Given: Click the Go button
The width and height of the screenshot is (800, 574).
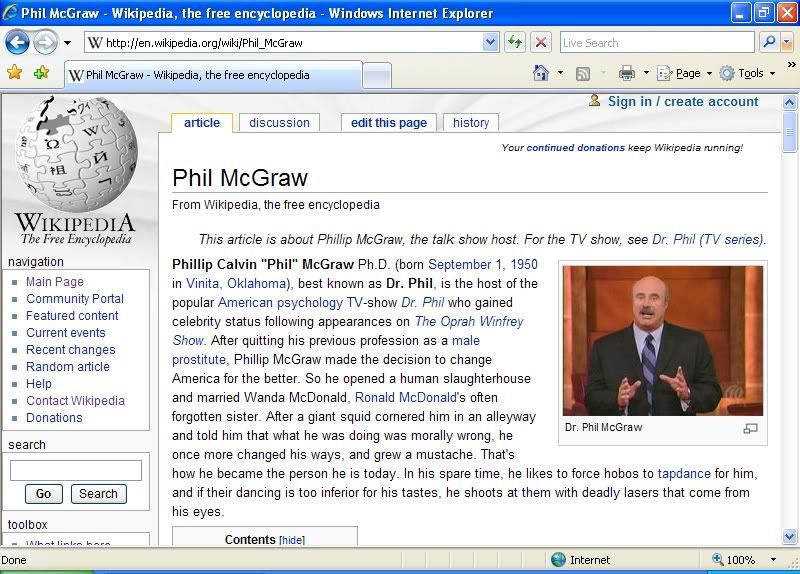Looking at the screenshot, I should 43,493.
